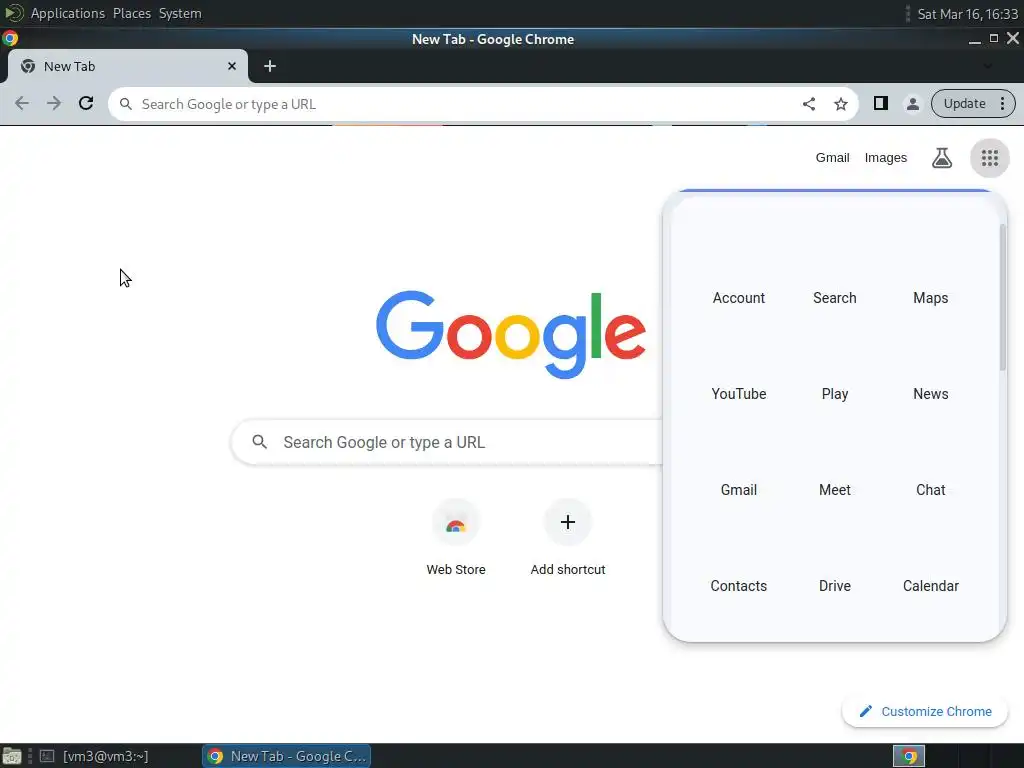The image size is (1024, 768).
Task: Open Chat in the apps panel
Action: point(930,490)
